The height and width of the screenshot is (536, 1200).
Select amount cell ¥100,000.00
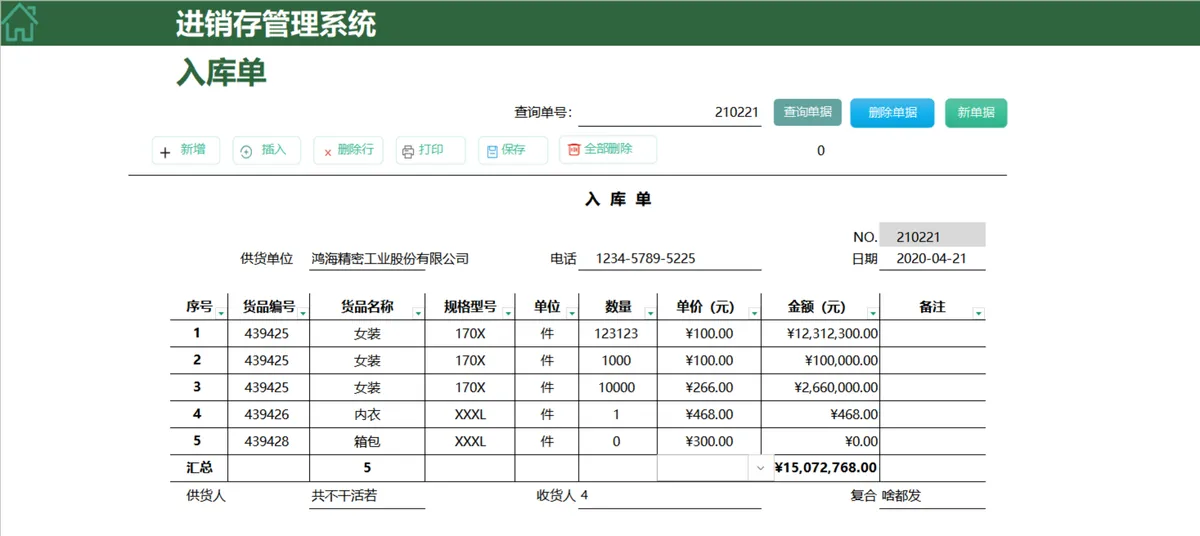pyautogui.click(x=820, y=361)
